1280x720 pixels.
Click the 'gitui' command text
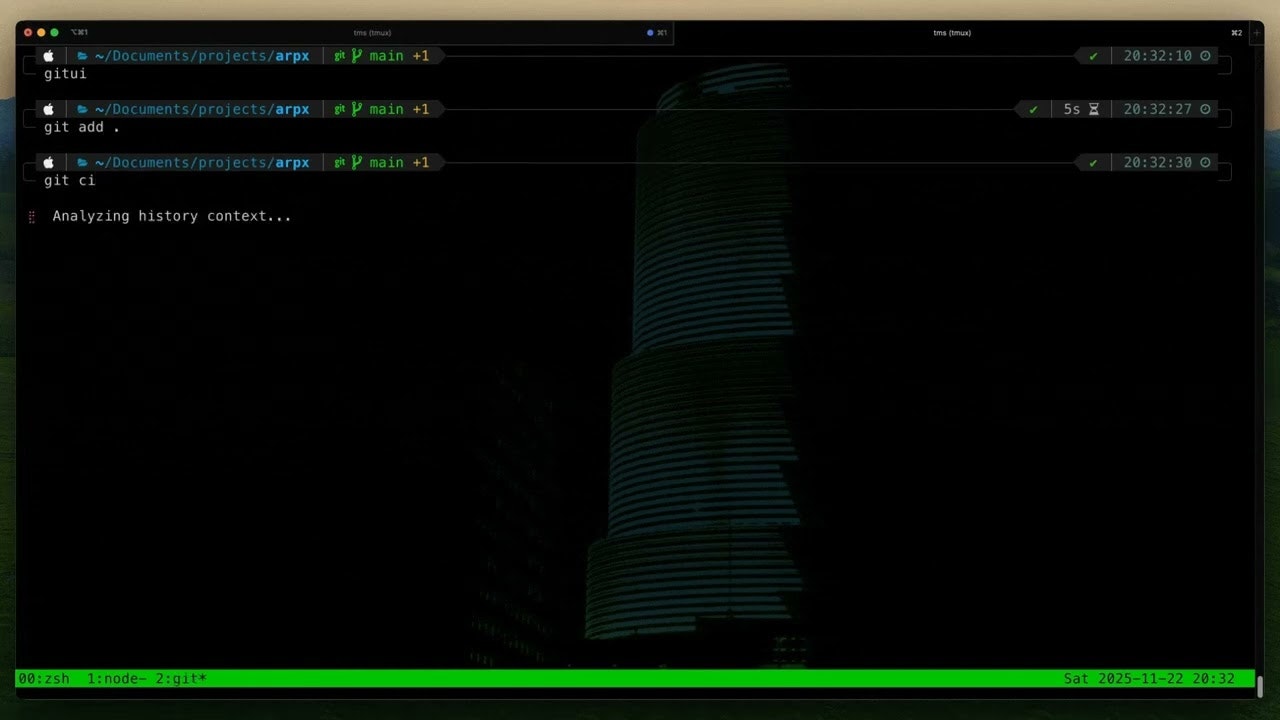tap(65, 74)
